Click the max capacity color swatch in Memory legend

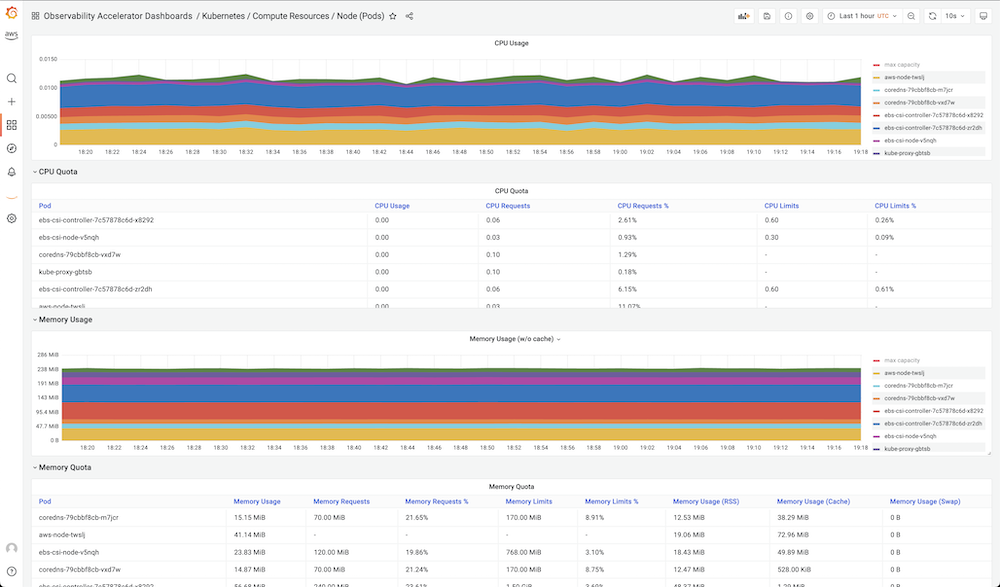coord(877,360)
